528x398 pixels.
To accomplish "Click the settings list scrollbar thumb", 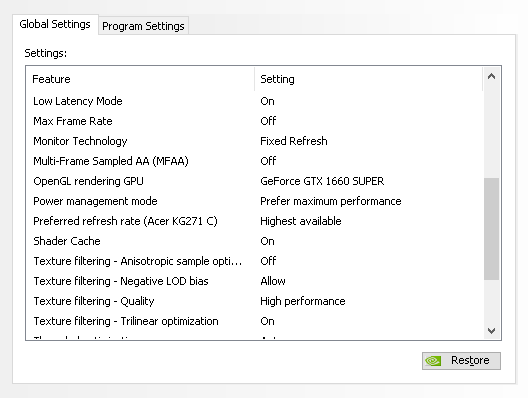I will [491, 229].
